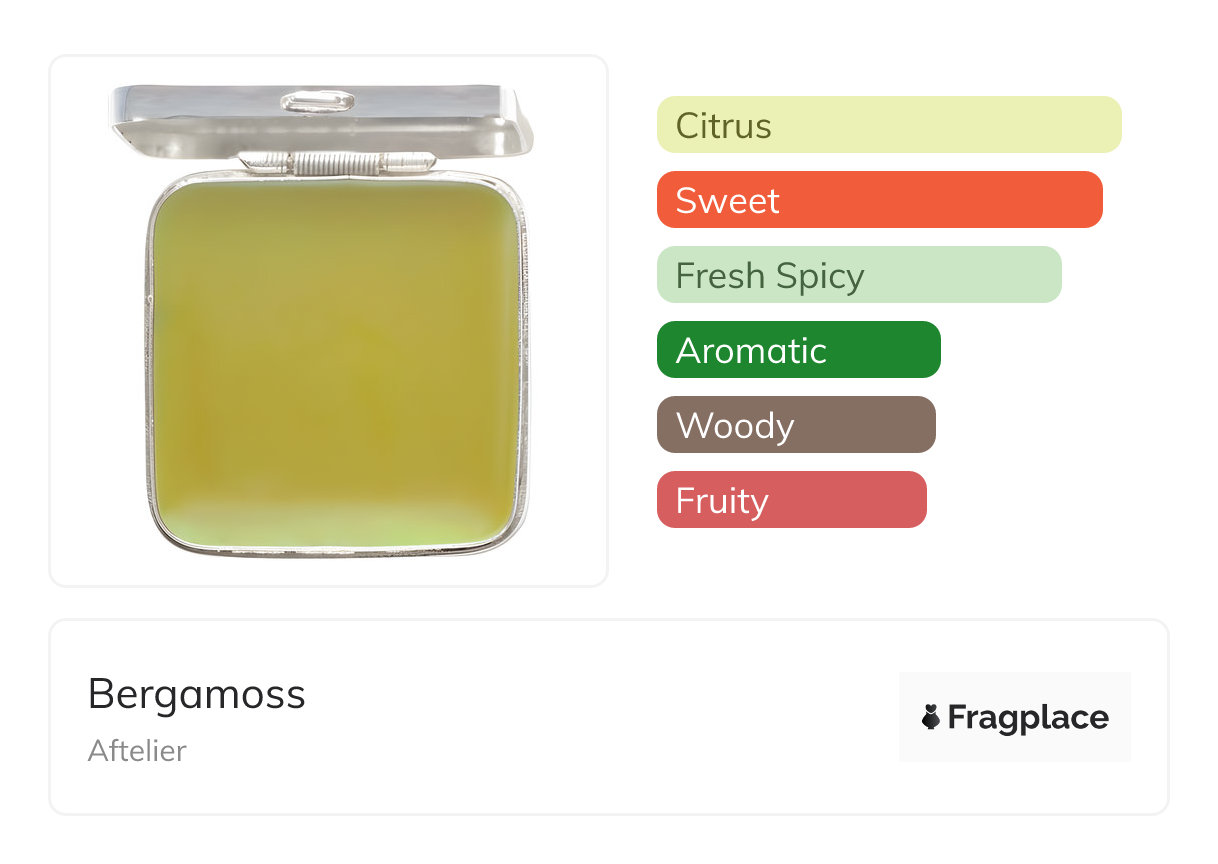This screenshot has width=1218, height=864.
Task: Click the Aftelier brand name
Action: 137,751
